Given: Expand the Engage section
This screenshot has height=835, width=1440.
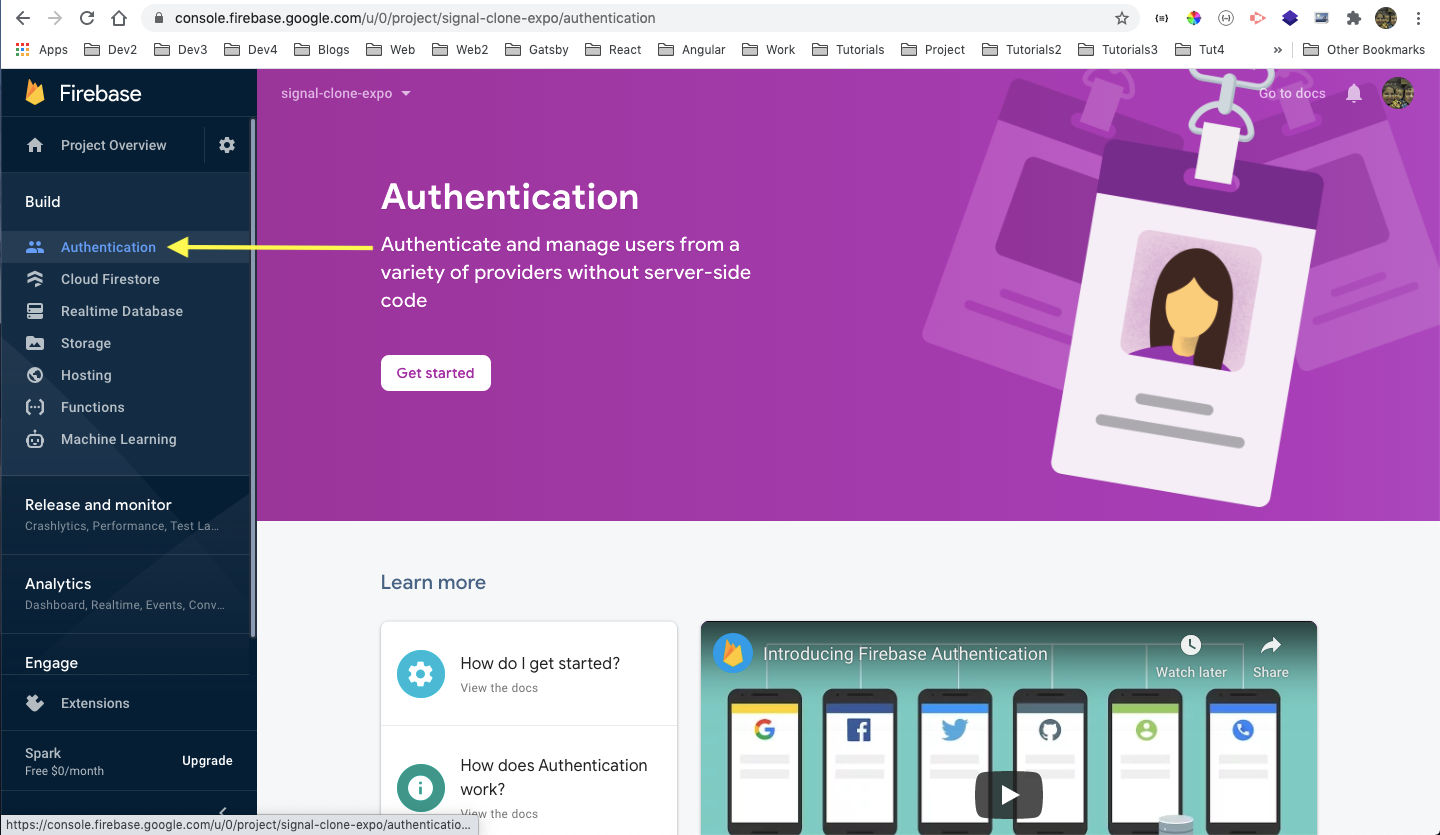Looking at the screenshot, I should click(125, 663).
